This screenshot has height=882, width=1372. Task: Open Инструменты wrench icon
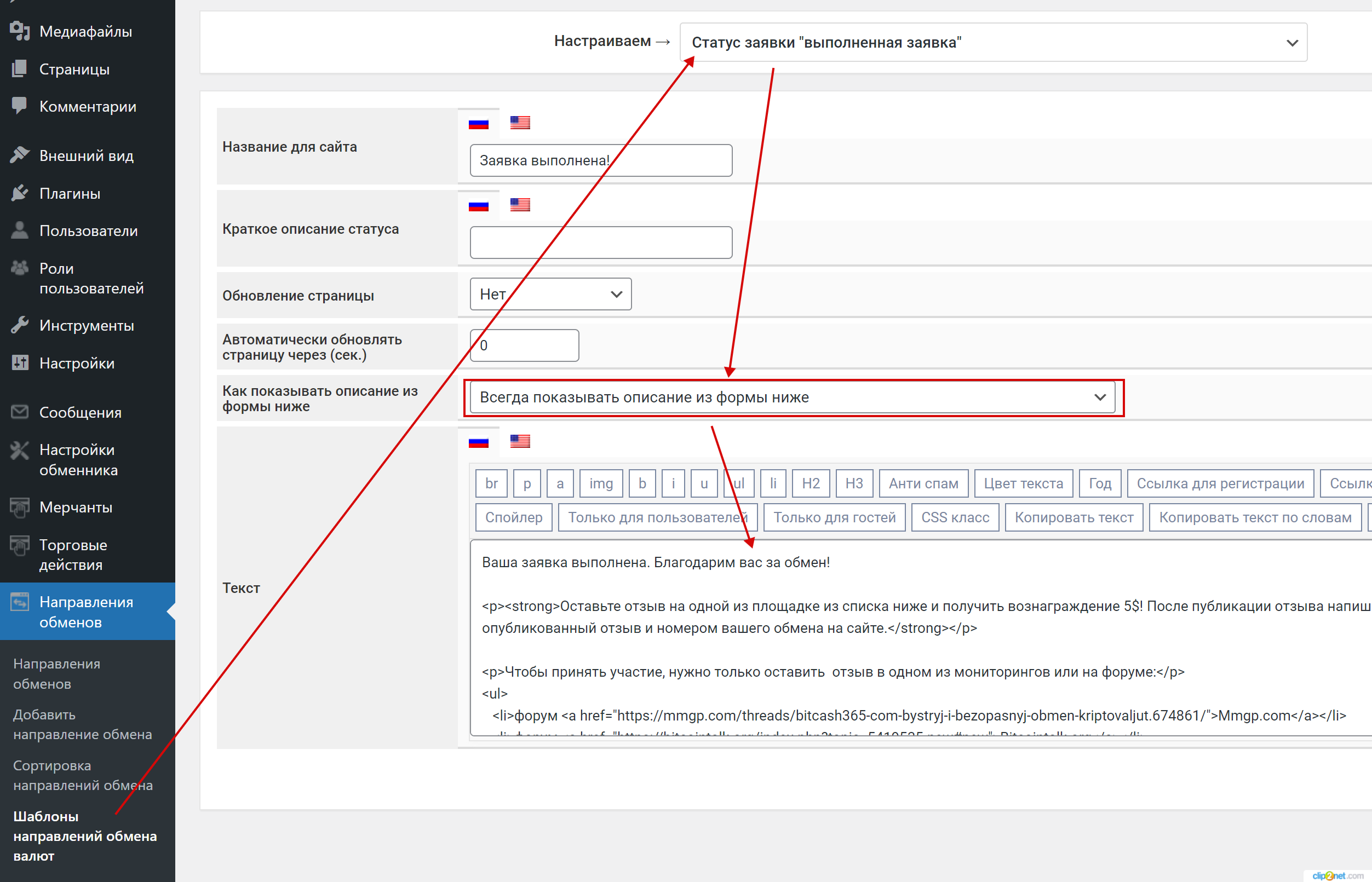click(x=20, y=325)
